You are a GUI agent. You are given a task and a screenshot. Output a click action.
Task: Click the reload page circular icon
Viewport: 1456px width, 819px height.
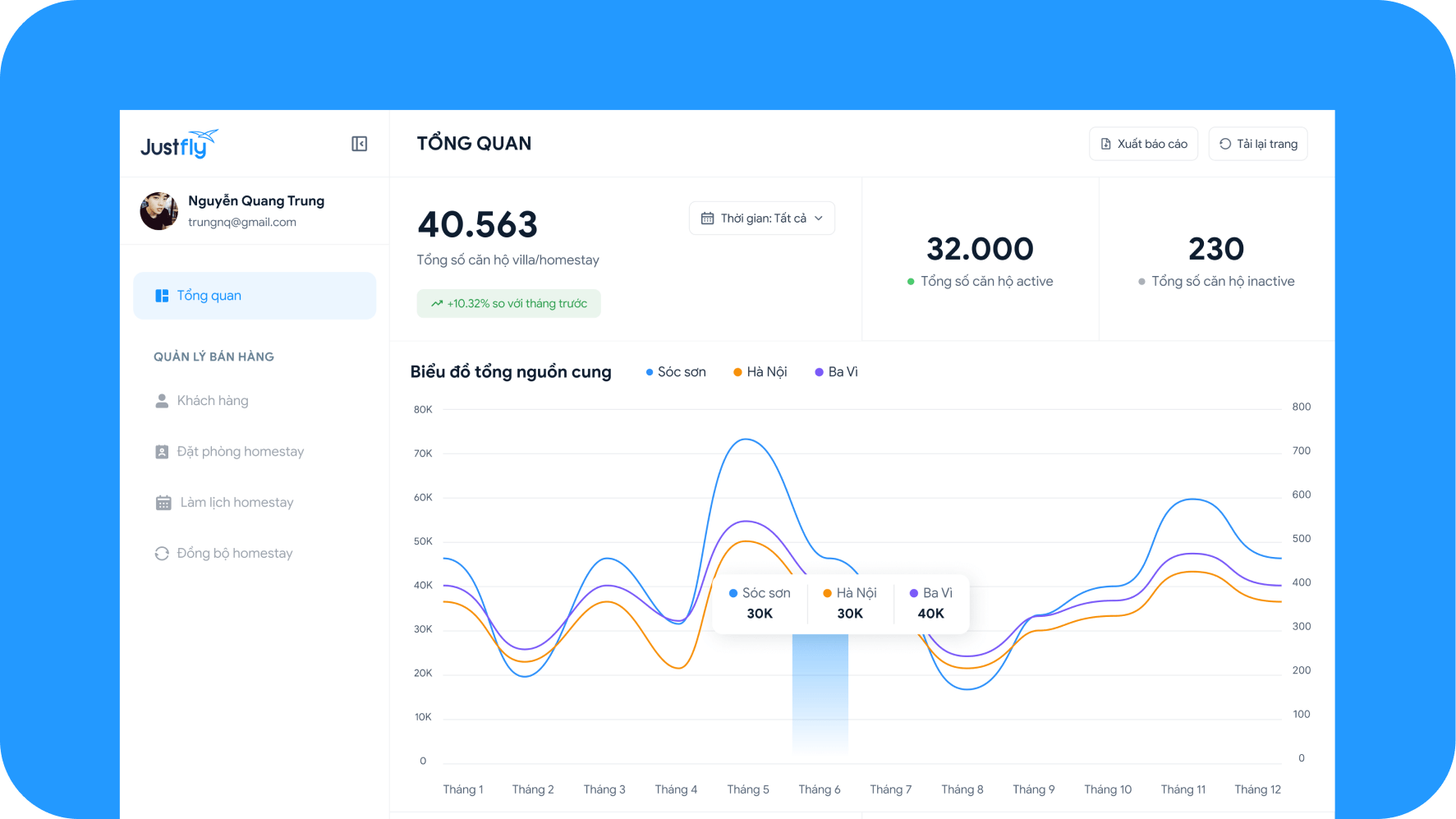coord(1225,144)
